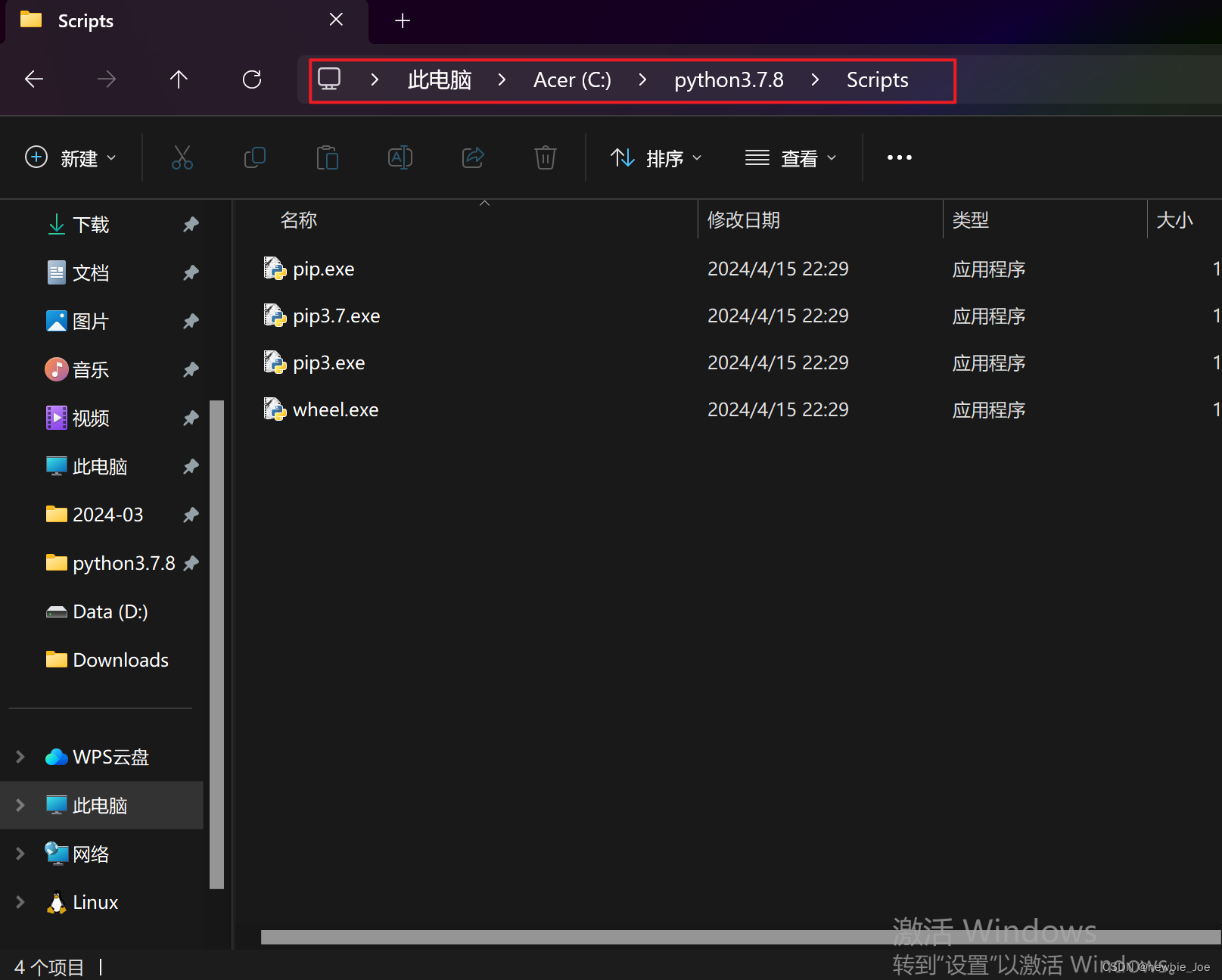
Task: Open the Downloads folder in sidebar
Action: [x=120, y=659]
